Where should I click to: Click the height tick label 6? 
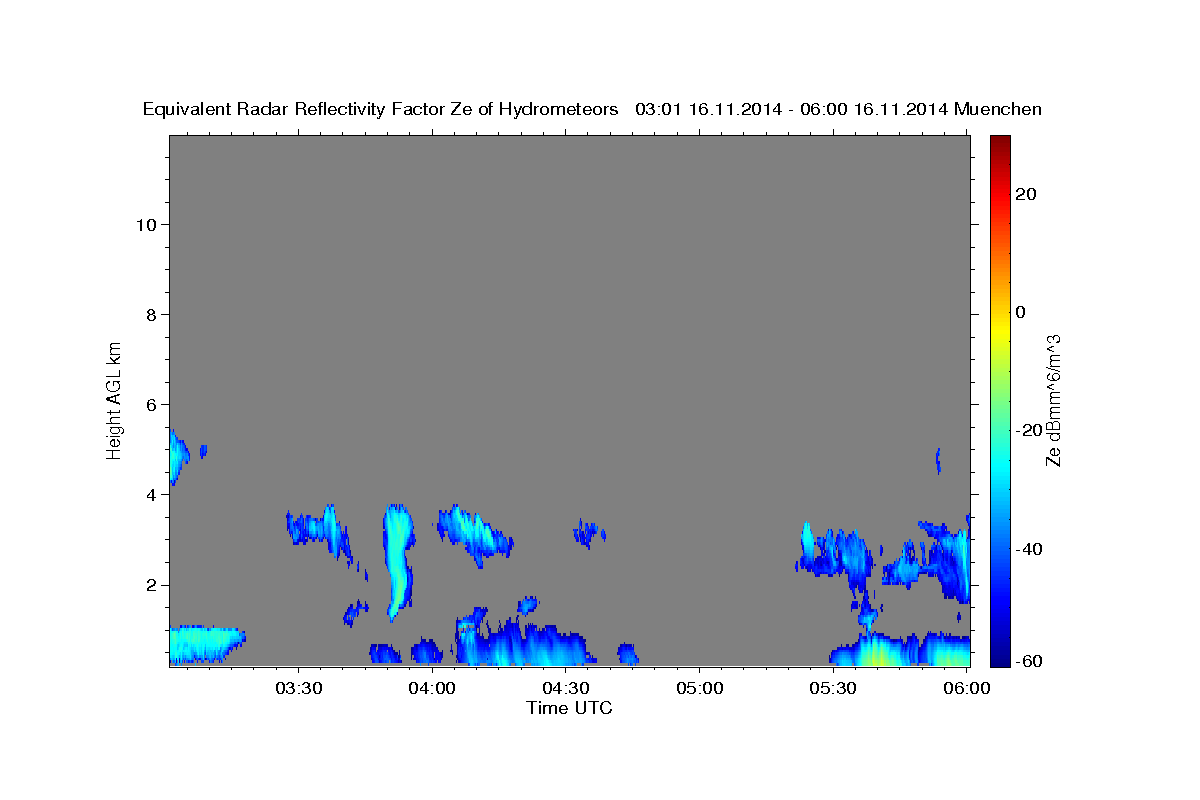149,404
